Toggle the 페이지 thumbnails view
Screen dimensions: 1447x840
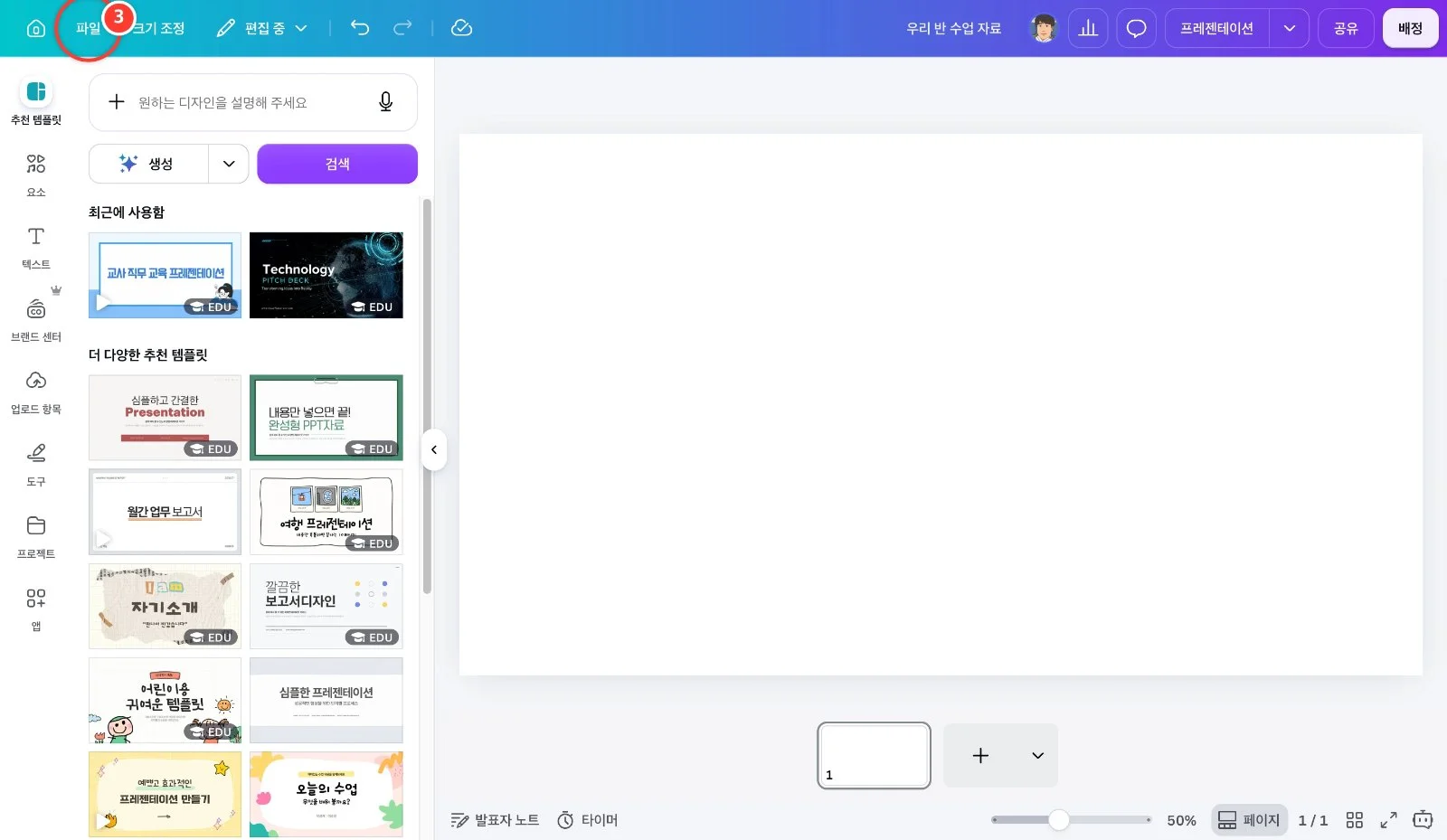pyautogui.click(x=1249, y=820)
